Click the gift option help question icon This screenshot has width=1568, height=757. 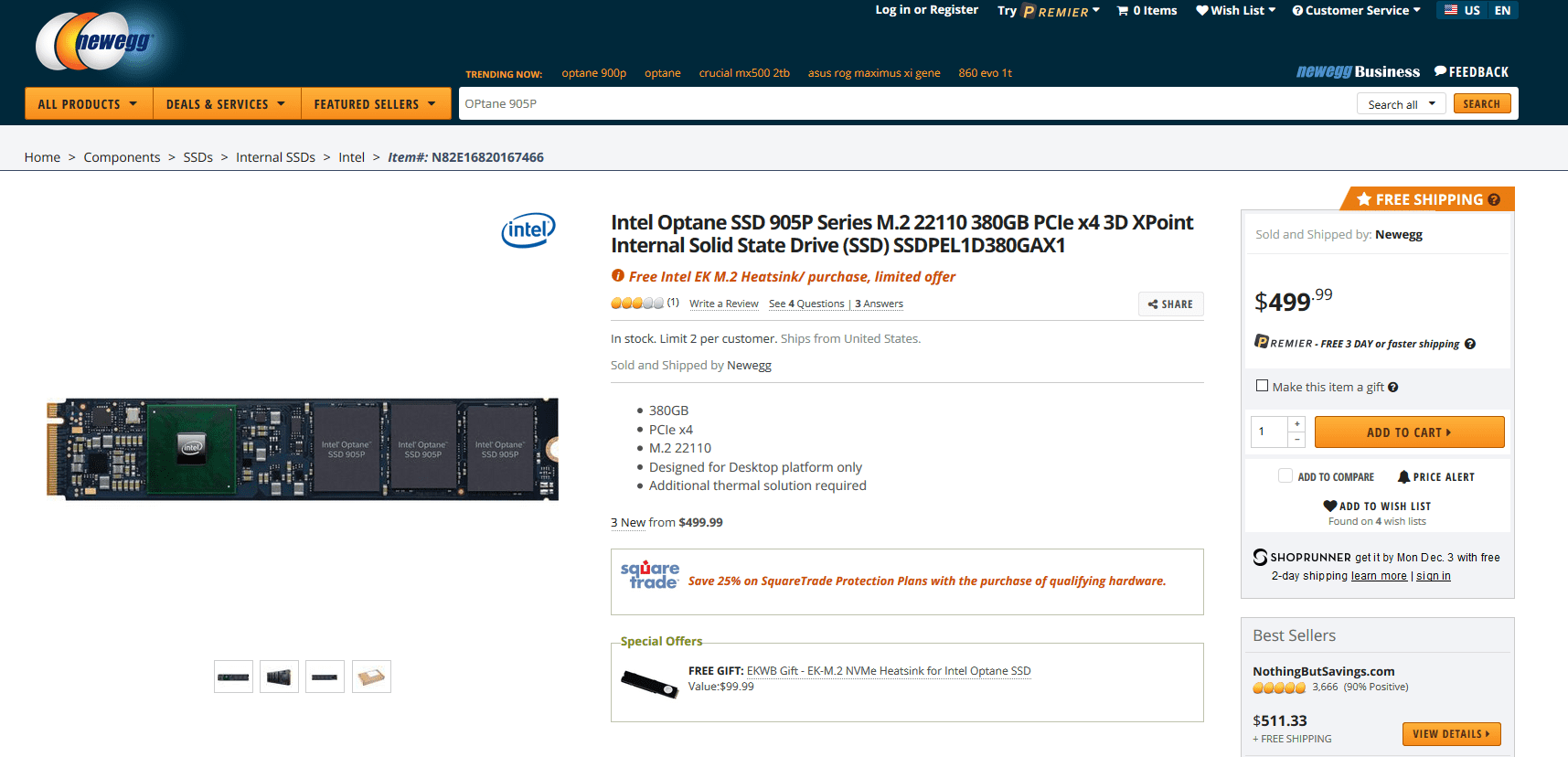coord(1393,388)
